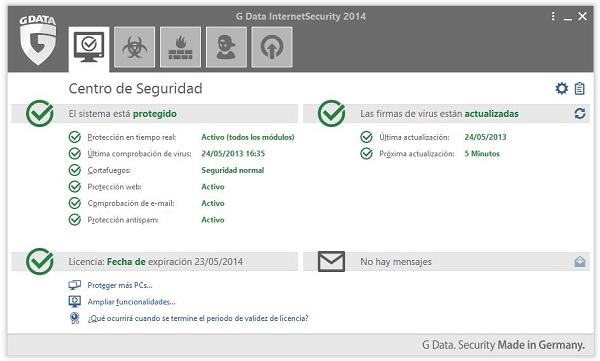600x361 pixels.
Task: Select Protección en tiempo real label
Action: 132,137
